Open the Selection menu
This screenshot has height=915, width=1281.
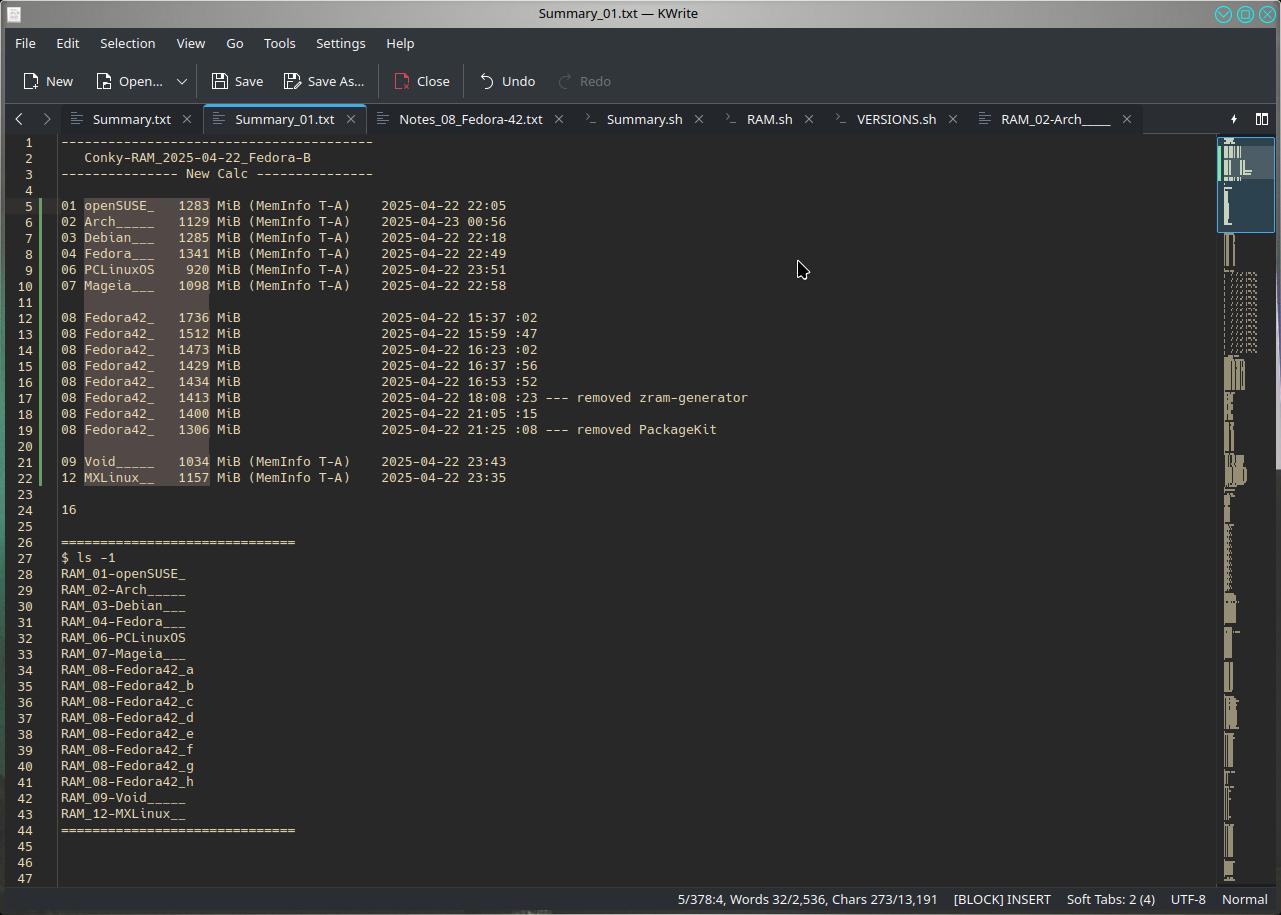pyautogui.click(x=127, y=43)
